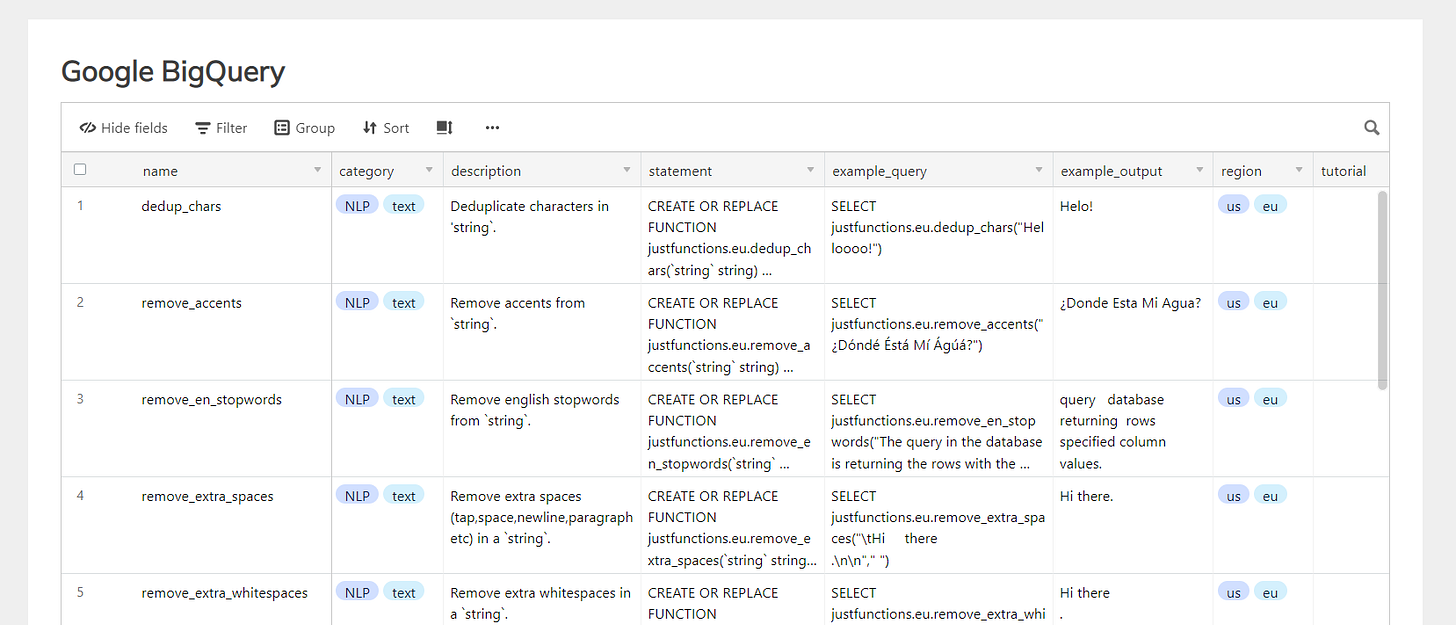1456x625 pixels.
Task: Click the NLP tag in remove_extra_spaces row
Action: coord(357,495)
